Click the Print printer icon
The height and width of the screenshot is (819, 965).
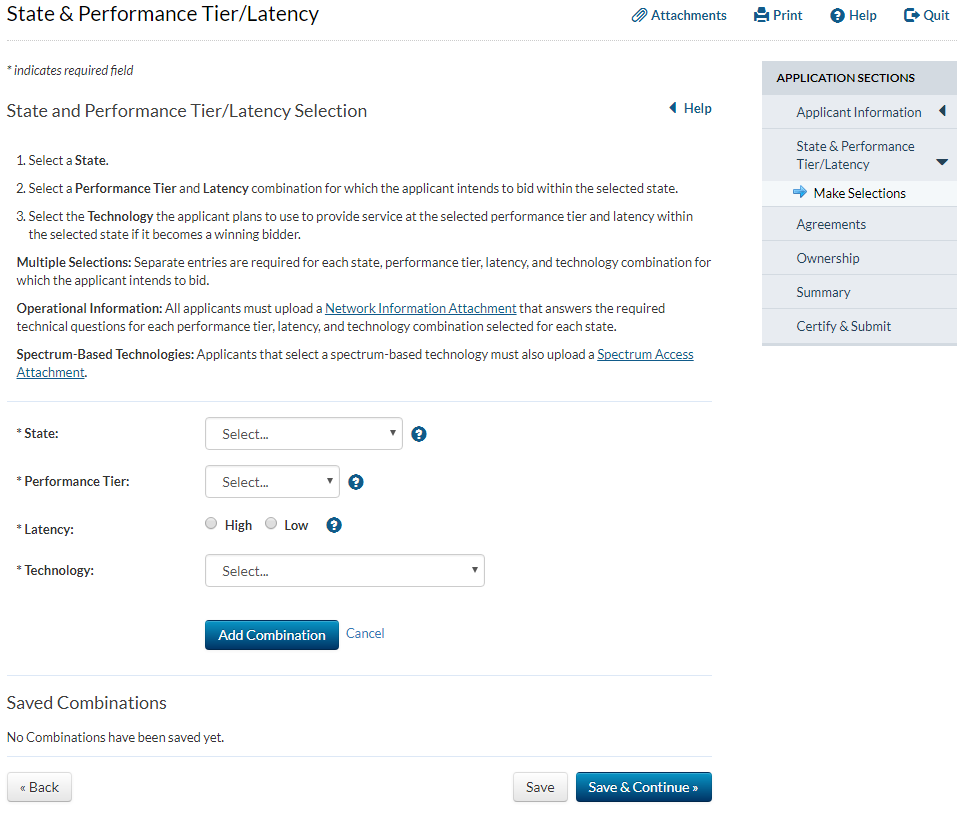(x=761, y=16)
